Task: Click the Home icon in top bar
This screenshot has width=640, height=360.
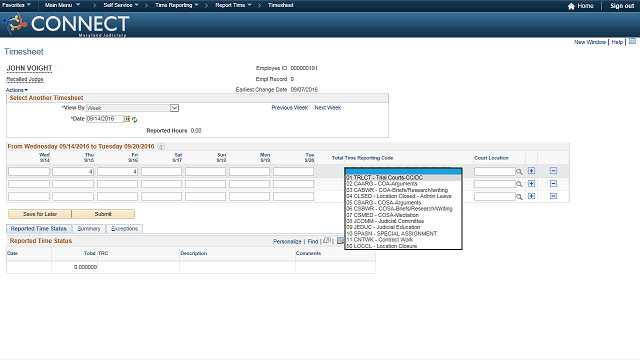Action: pos(571,6)
